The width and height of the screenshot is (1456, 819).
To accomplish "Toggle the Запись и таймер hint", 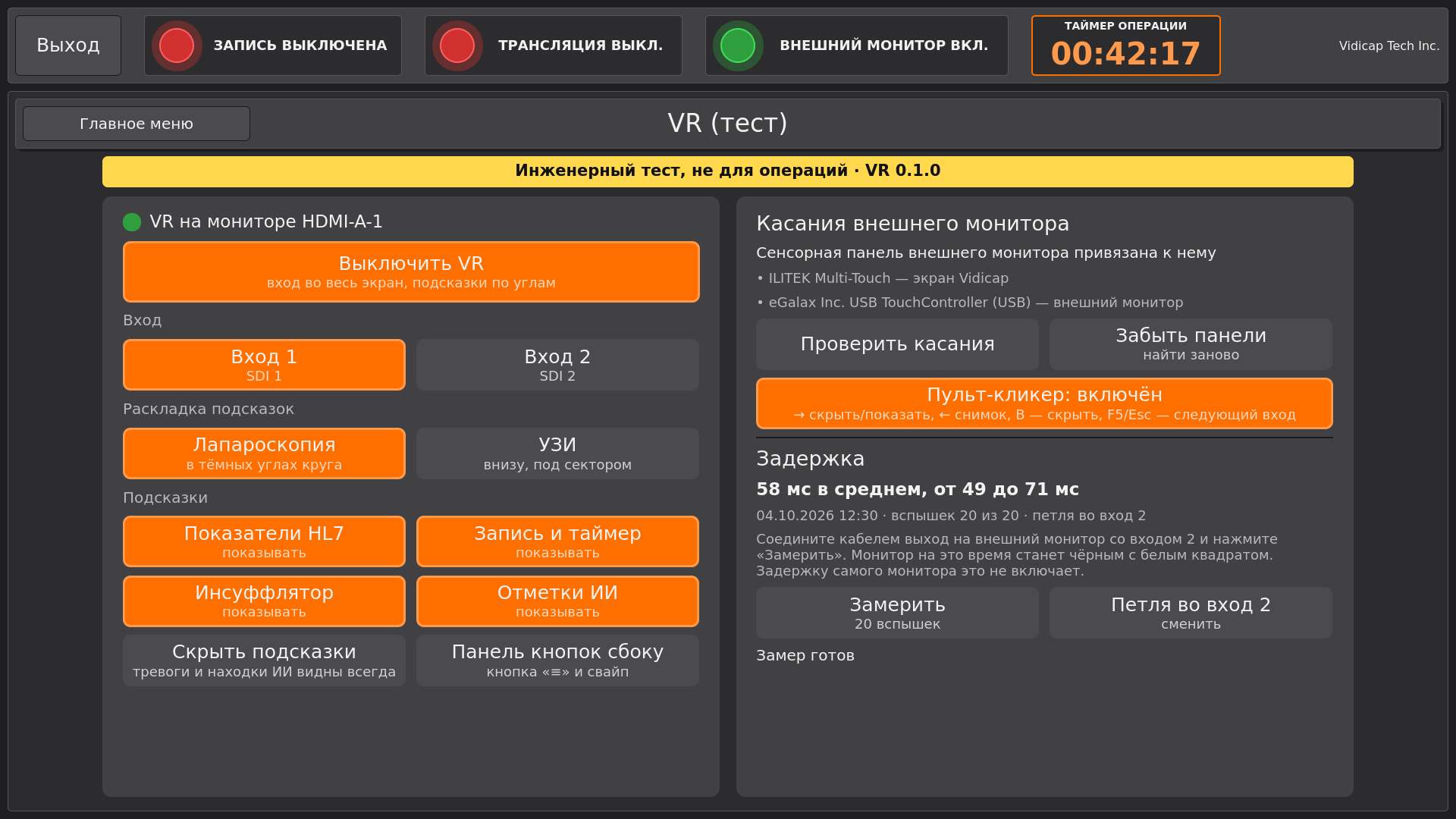I will pyautogui.click(x=557, y=541).
